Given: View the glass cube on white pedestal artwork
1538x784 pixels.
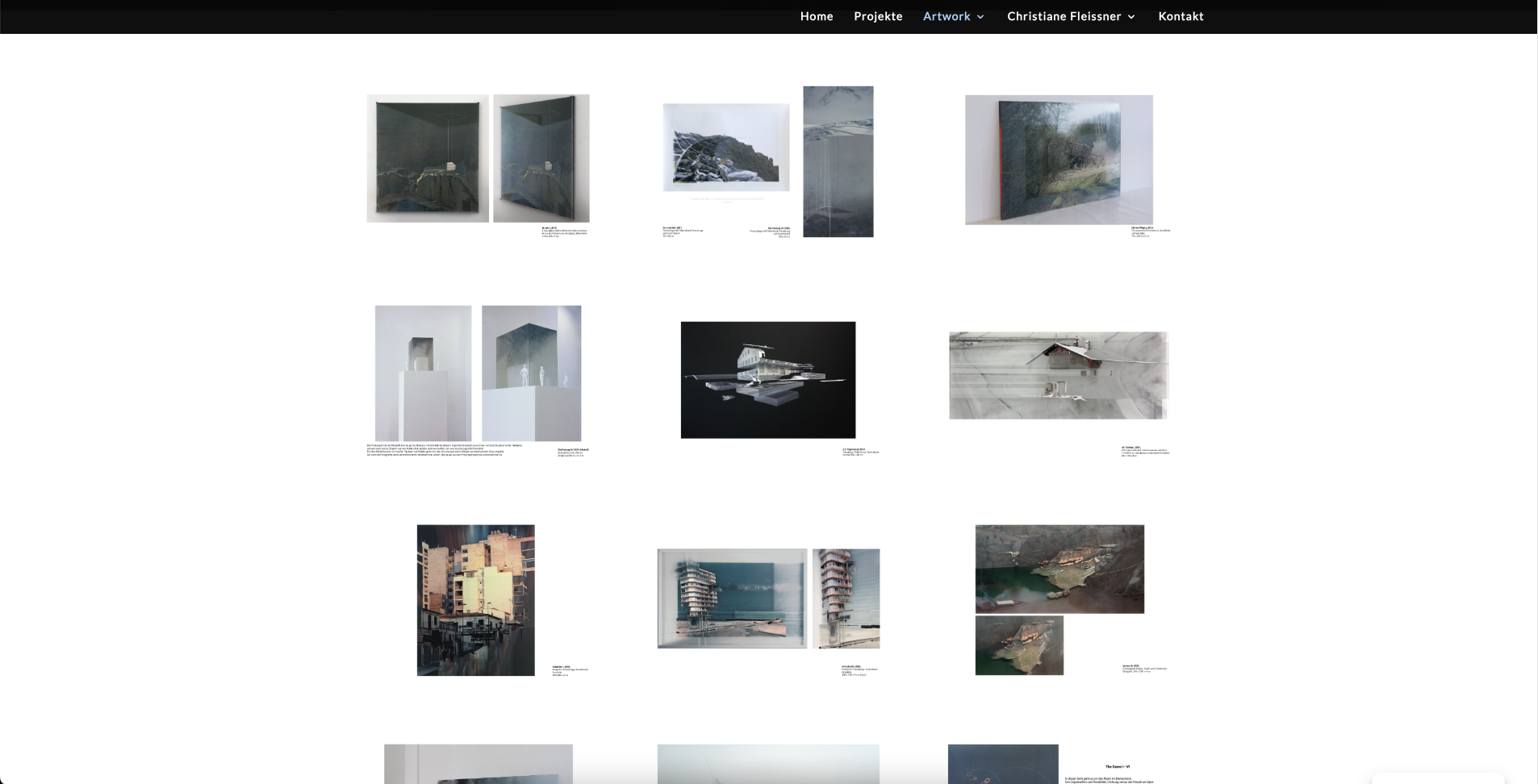Looking at the screenshot, I should pos(478,373).
